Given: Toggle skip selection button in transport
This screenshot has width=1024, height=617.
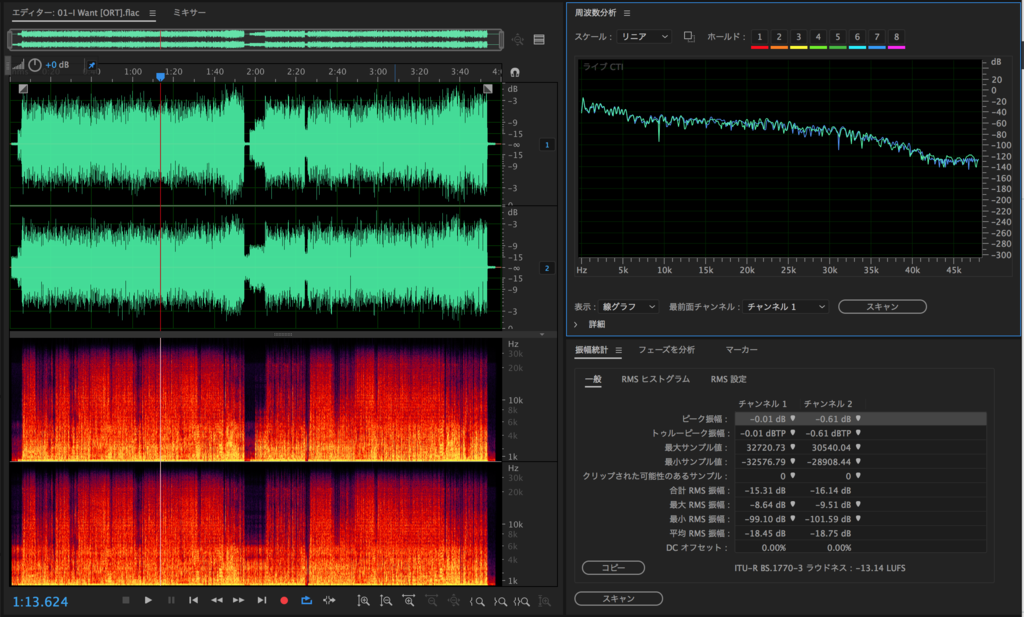Looking at the screenshot, I should (329, 600).
